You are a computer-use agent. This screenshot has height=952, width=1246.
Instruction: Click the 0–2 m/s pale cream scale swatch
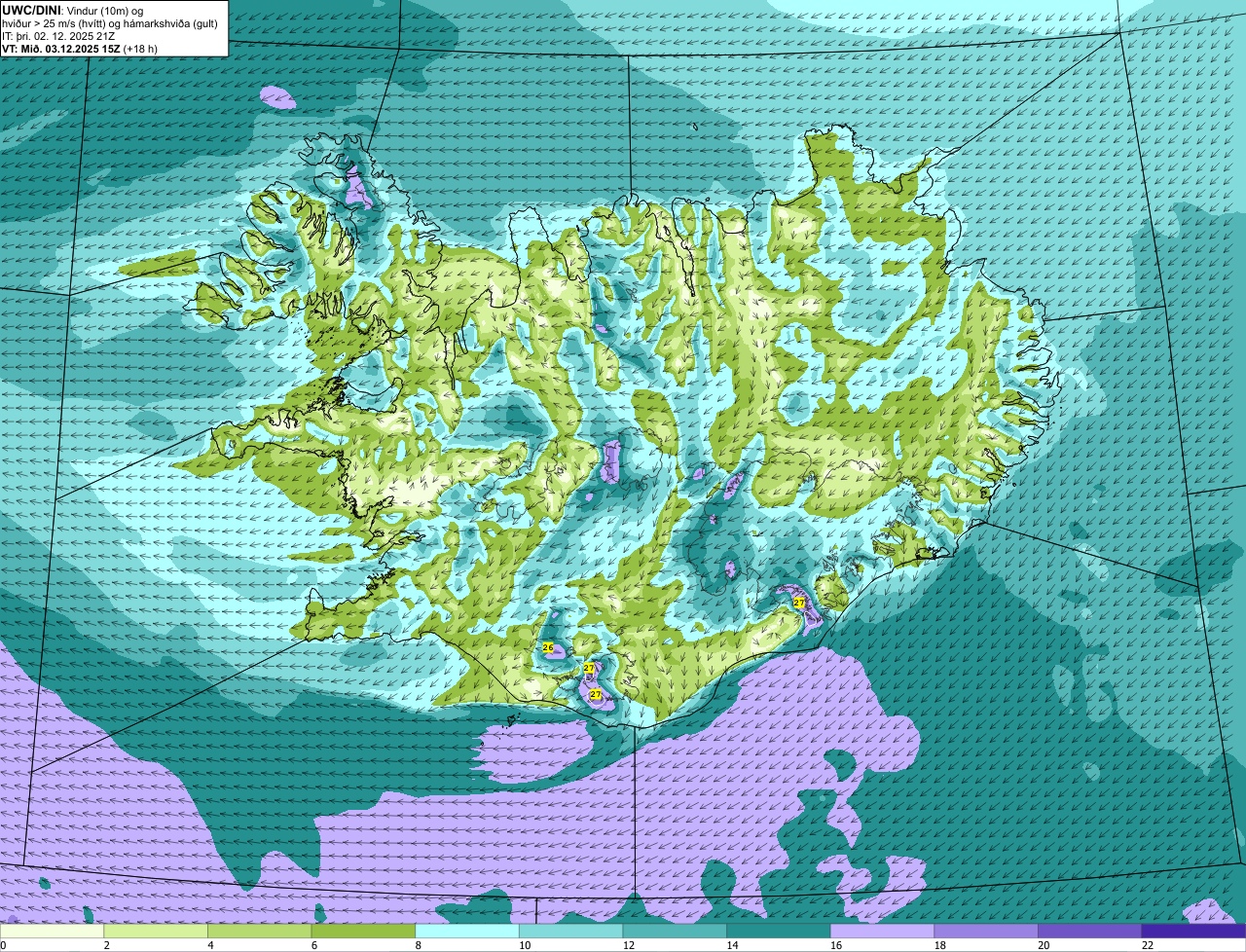point(52,931)
